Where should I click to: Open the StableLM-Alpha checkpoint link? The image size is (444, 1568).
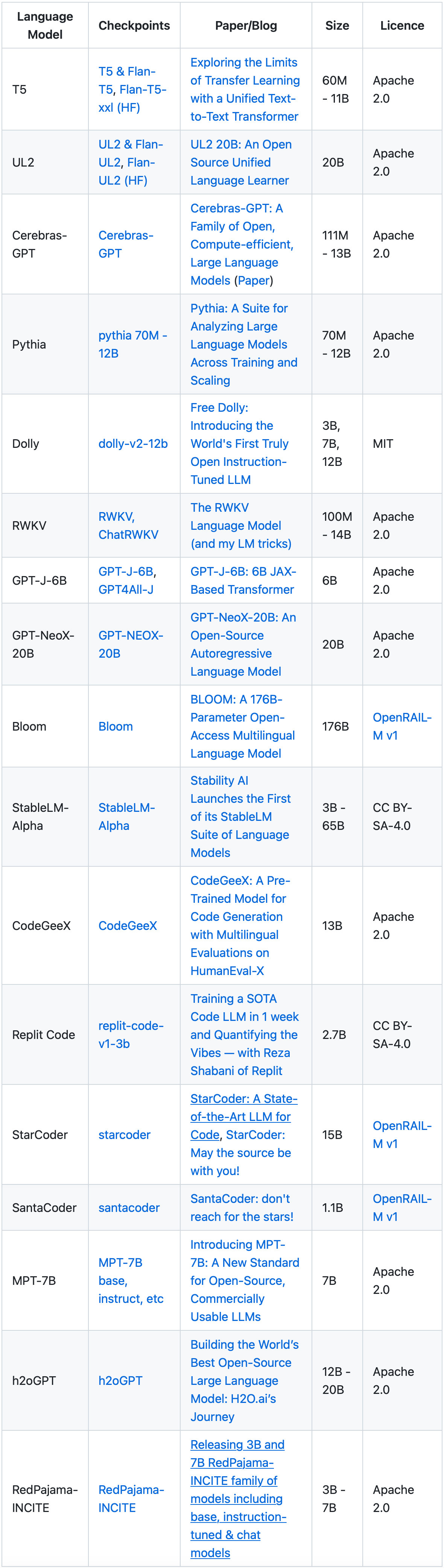point(126,816)
